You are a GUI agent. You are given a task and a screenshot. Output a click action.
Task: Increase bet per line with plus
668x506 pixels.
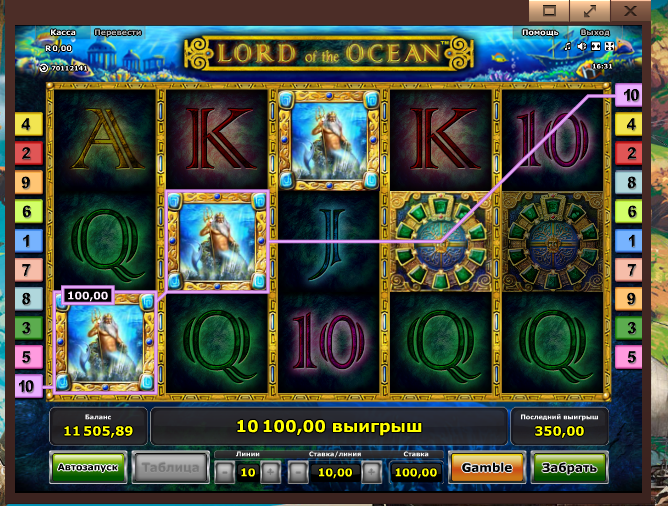click(x=371, y=472)
